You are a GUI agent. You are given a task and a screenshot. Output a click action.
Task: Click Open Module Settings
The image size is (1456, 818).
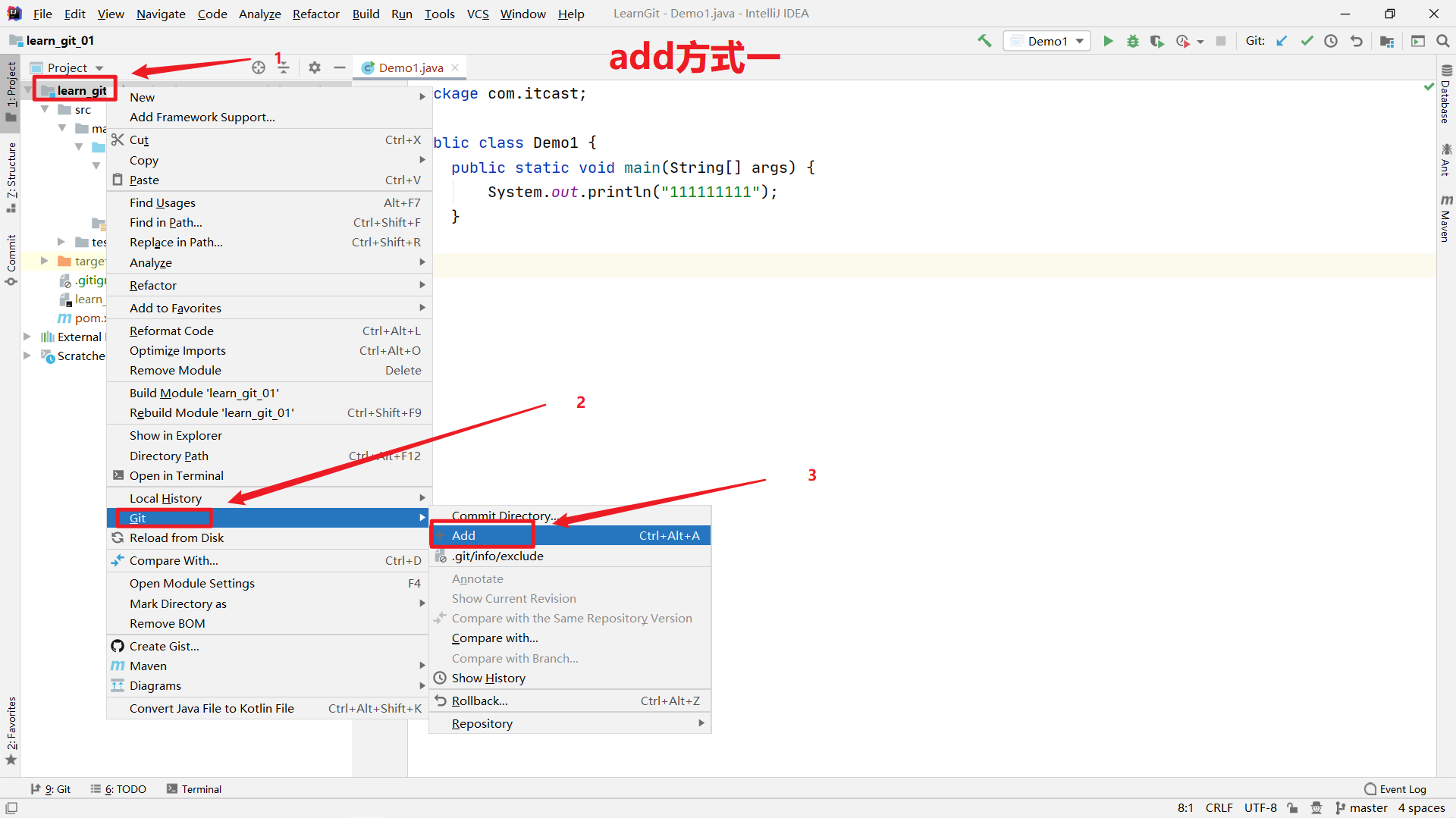pos(269,583)
